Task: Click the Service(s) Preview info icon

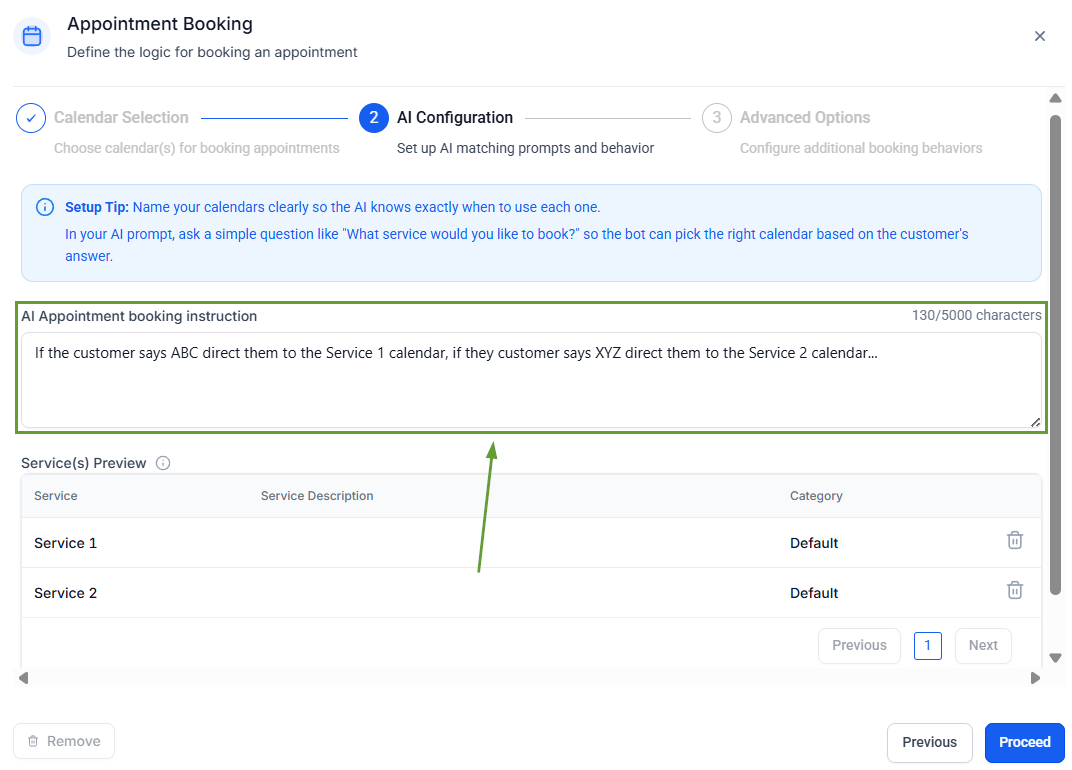Action: (163, 463)
